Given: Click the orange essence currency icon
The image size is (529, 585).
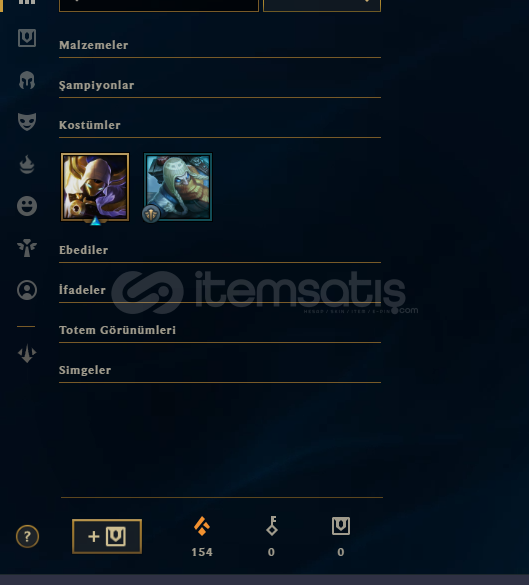Looking at the screenshot, I should (202, 526).
